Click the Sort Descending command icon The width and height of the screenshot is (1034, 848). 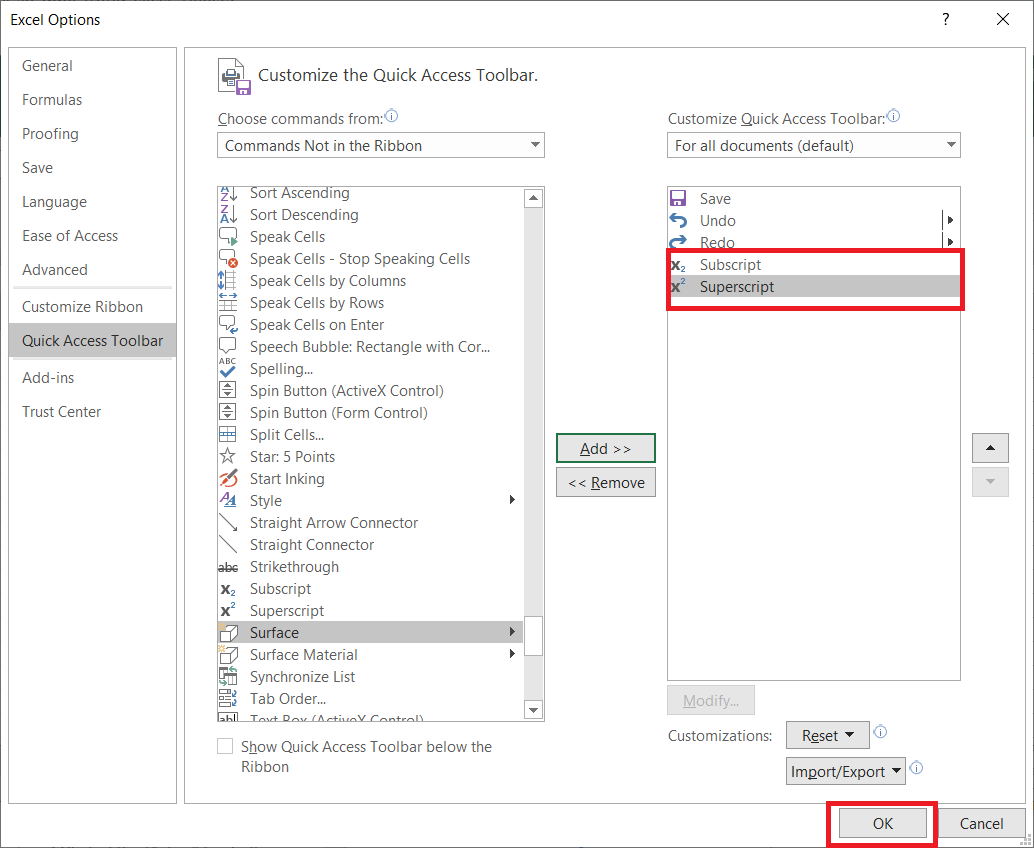click(x=228, y=214)
